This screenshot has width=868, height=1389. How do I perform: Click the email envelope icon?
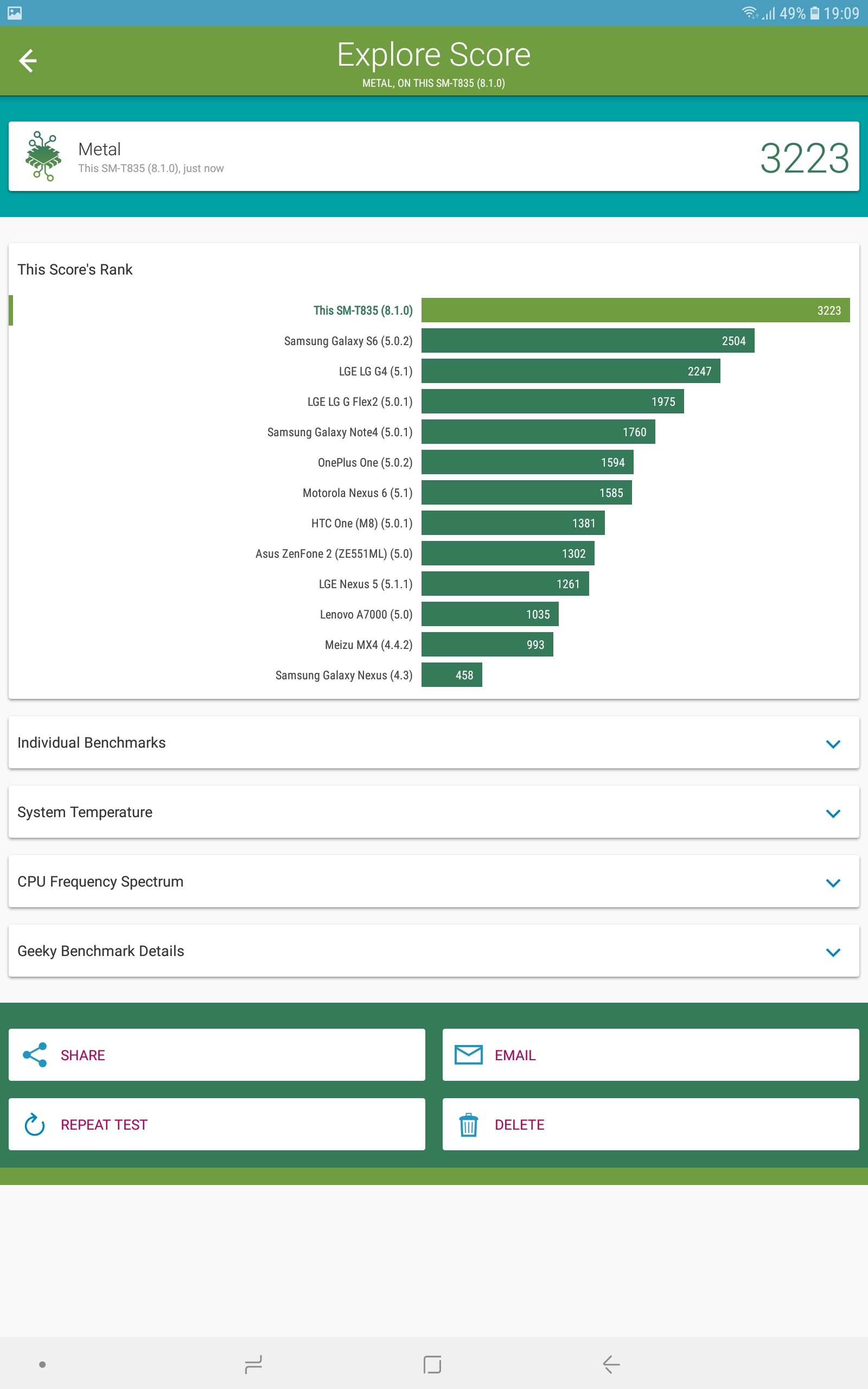[x=468, y=1055]
